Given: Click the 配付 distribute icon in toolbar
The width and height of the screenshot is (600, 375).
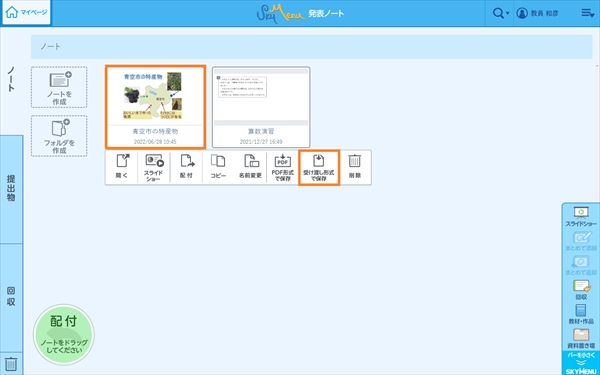Looking at the screenshot, I should click(186, 167).
